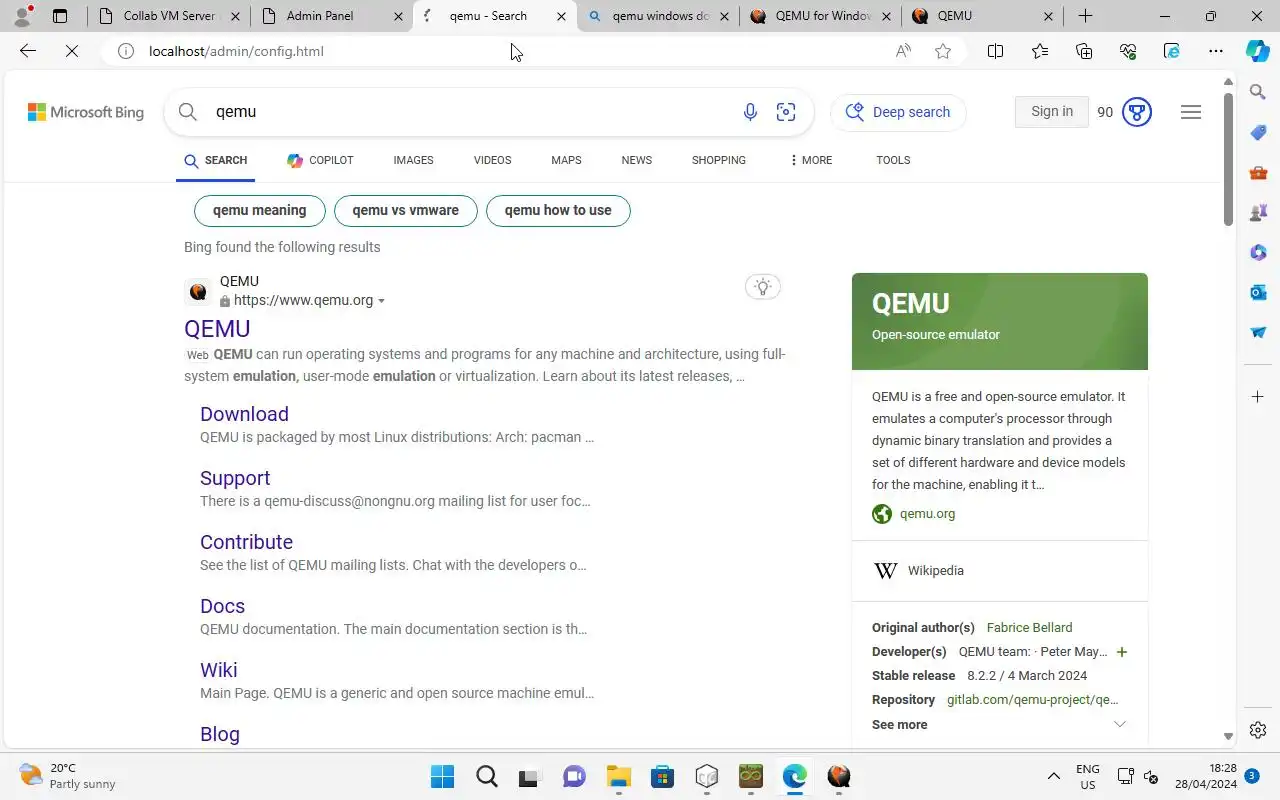Click the Read aloud icon

[x=903, y=51]
